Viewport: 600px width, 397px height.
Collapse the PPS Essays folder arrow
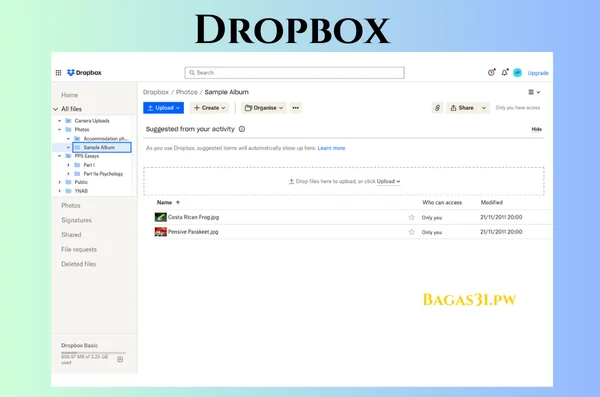pos(60,156)
